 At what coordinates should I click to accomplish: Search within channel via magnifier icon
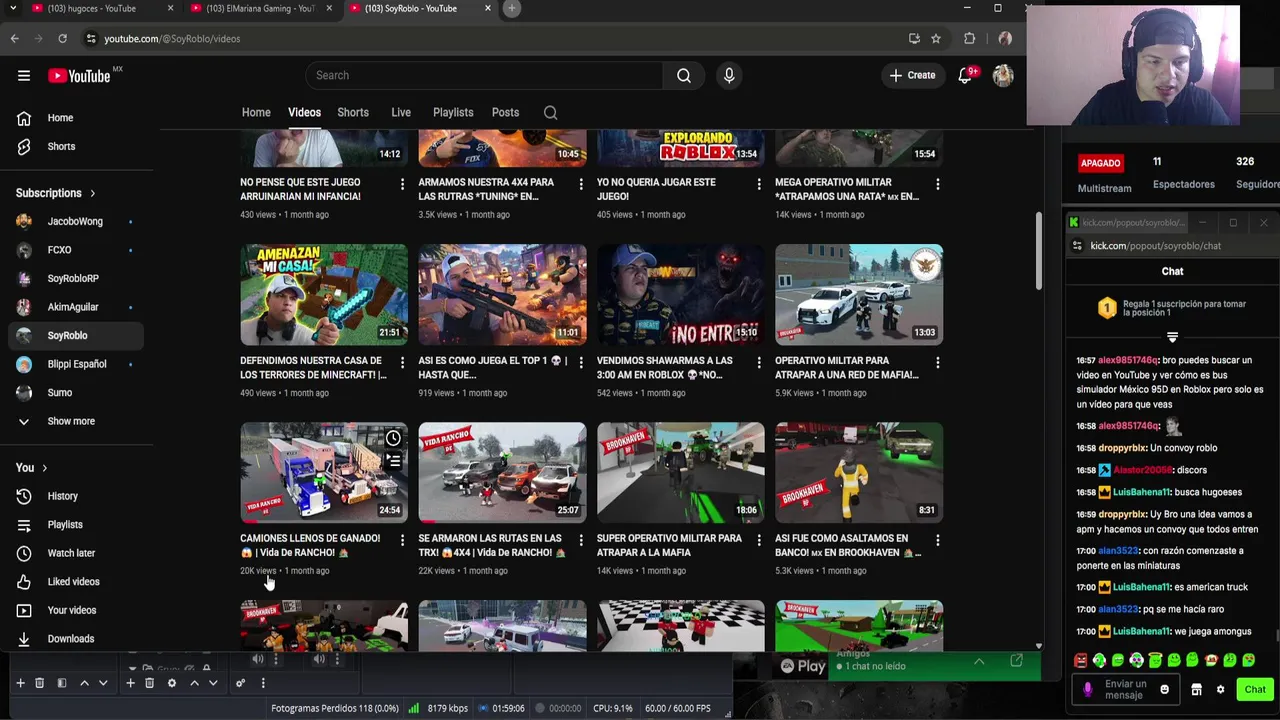[x=550, y=113]
